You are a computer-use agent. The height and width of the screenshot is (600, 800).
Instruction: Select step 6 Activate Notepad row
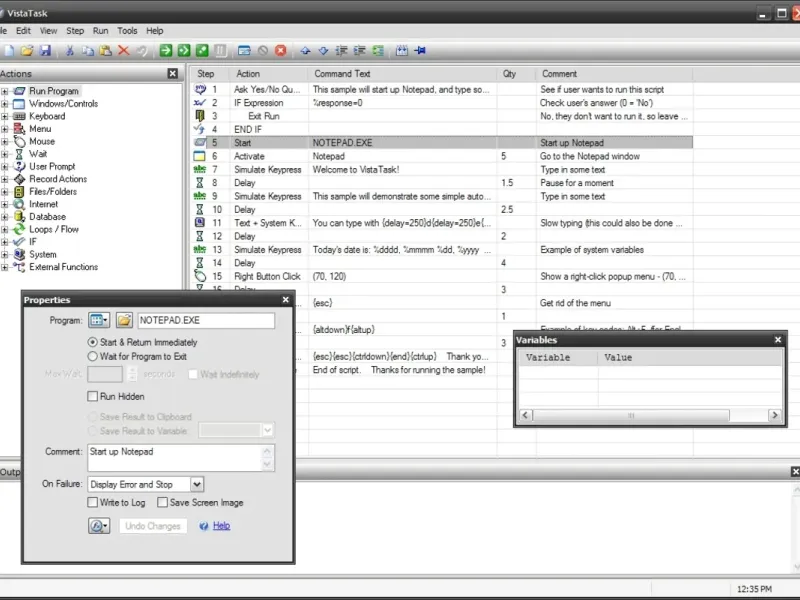point(442,156)
